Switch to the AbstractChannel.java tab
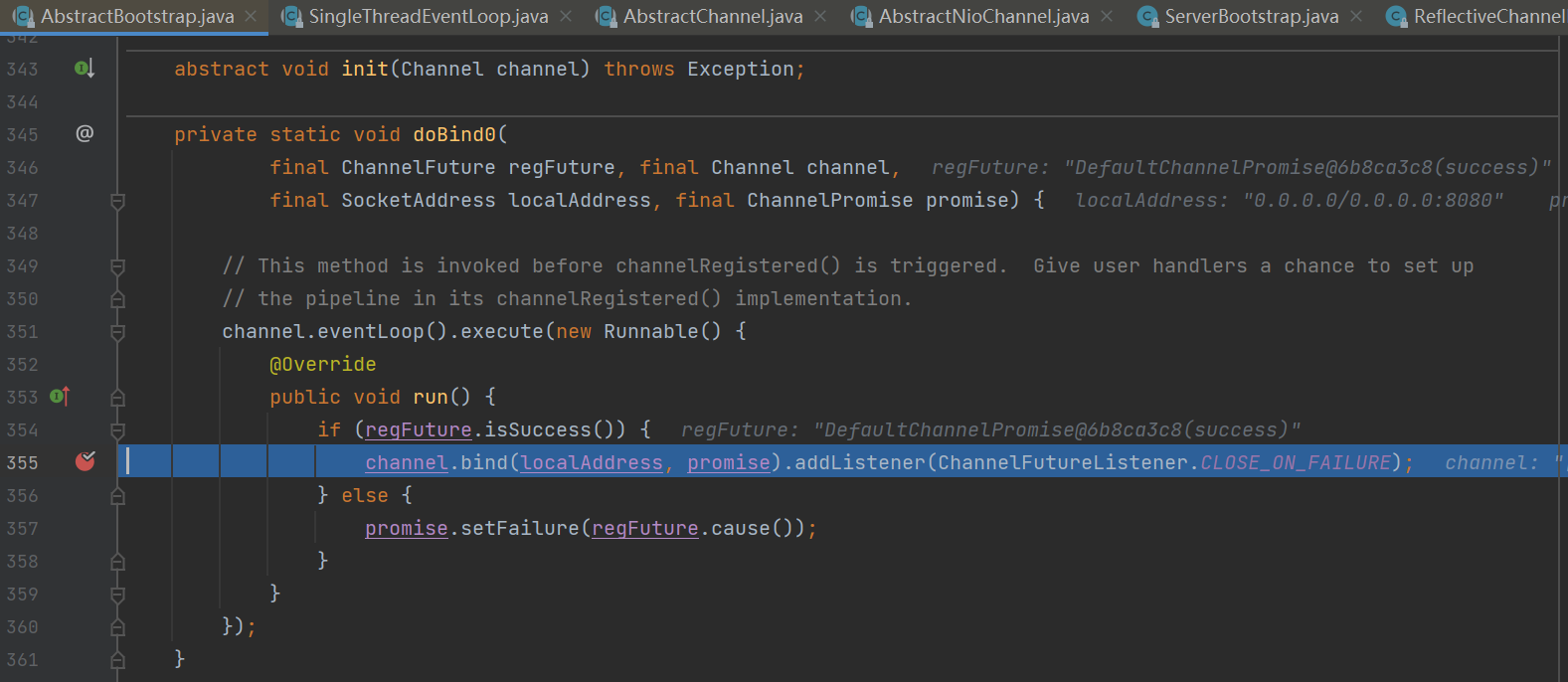 [712, 16]
